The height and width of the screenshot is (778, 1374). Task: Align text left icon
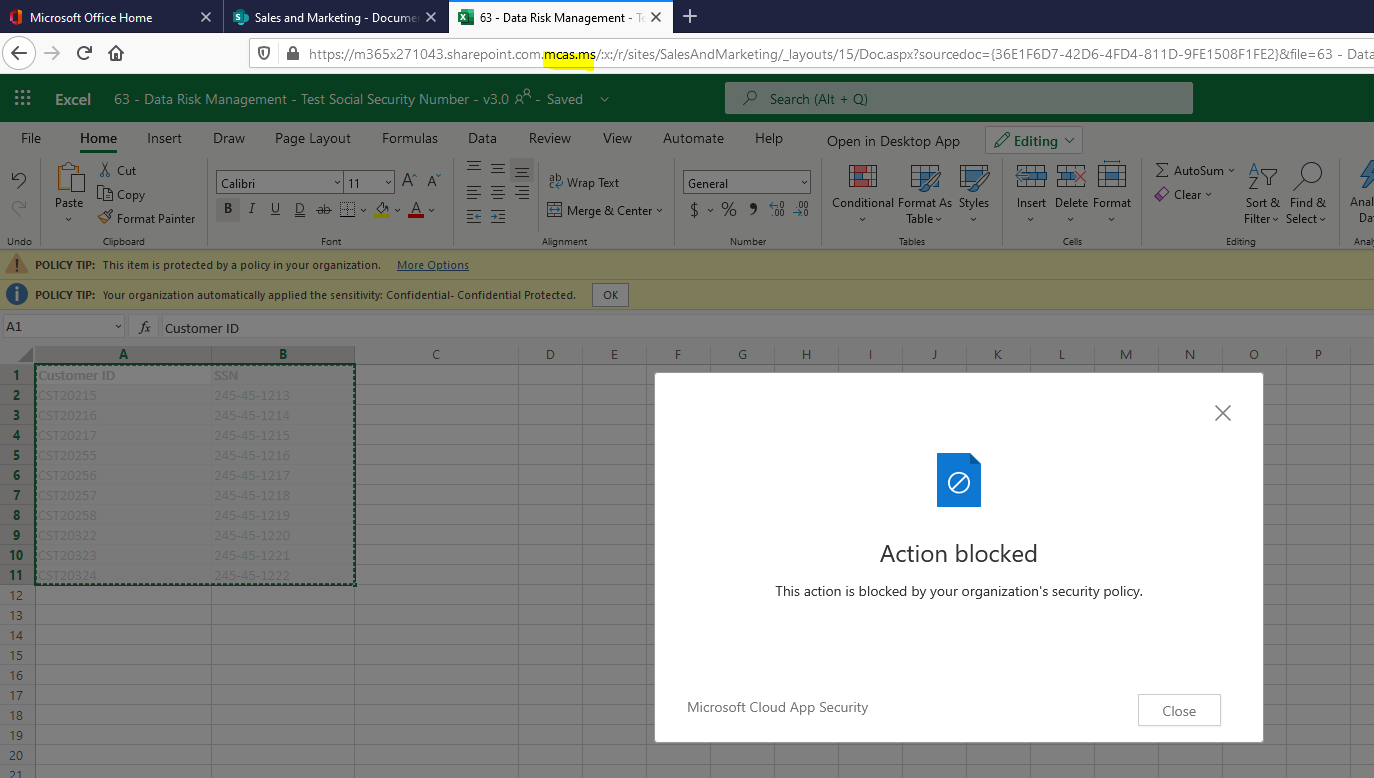pyautogui.click(x=474, y=192)
